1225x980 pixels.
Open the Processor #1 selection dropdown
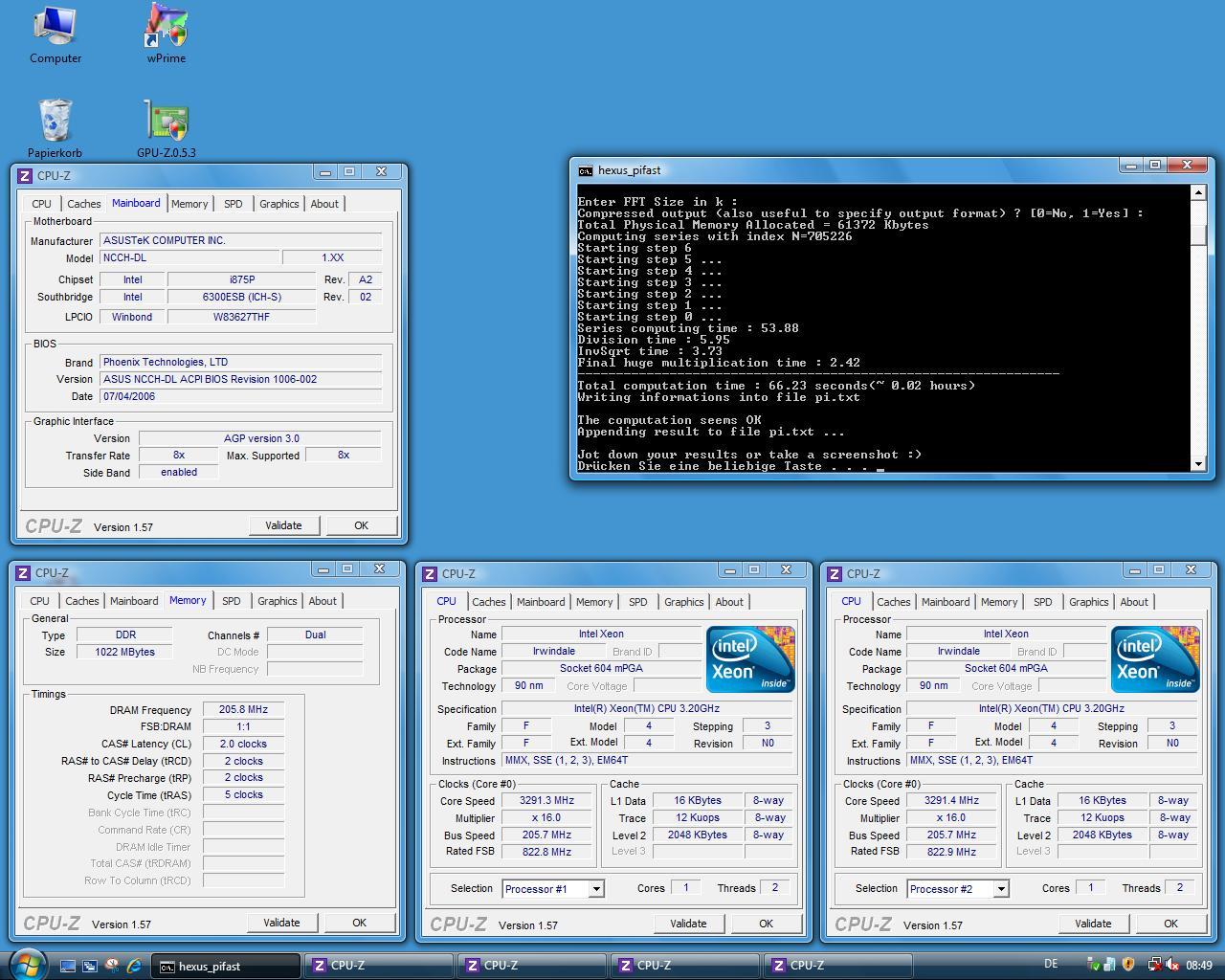[x=595, y=888]
